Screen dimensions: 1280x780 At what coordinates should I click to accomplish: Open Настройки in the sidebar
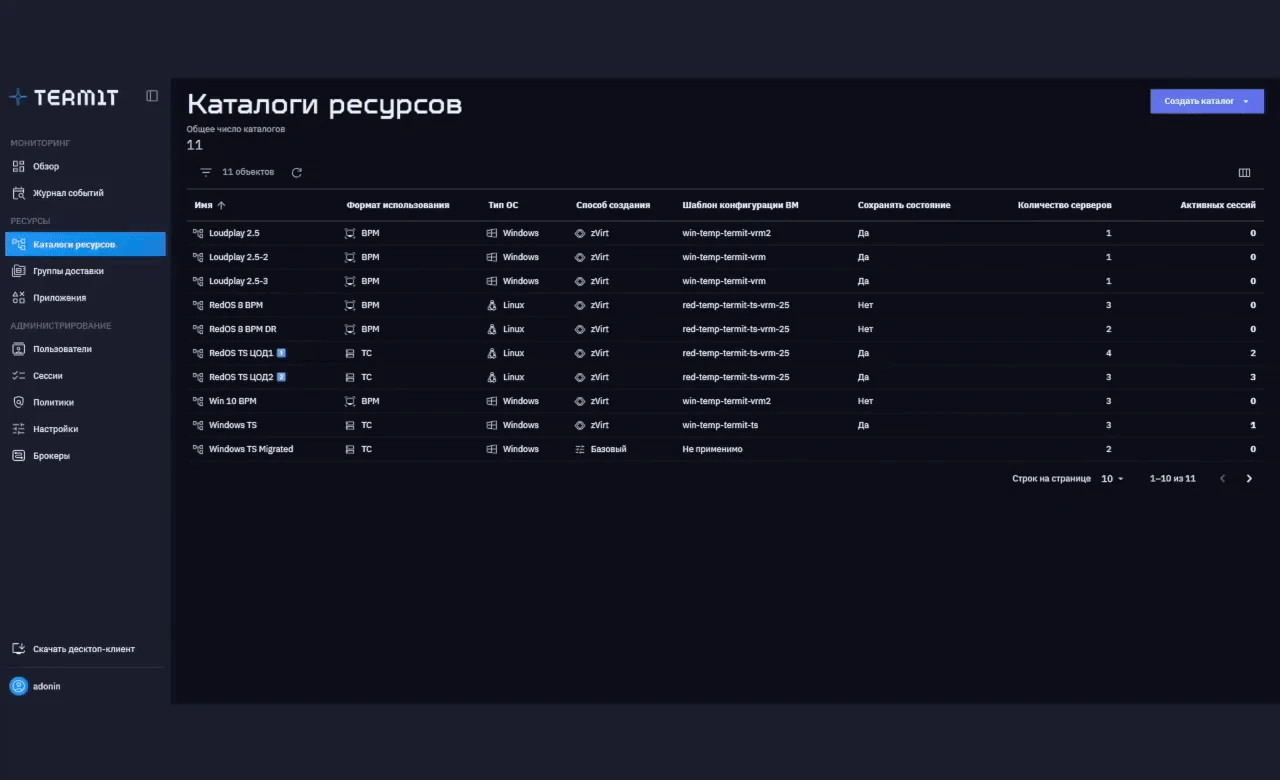(x=85, y=429)
